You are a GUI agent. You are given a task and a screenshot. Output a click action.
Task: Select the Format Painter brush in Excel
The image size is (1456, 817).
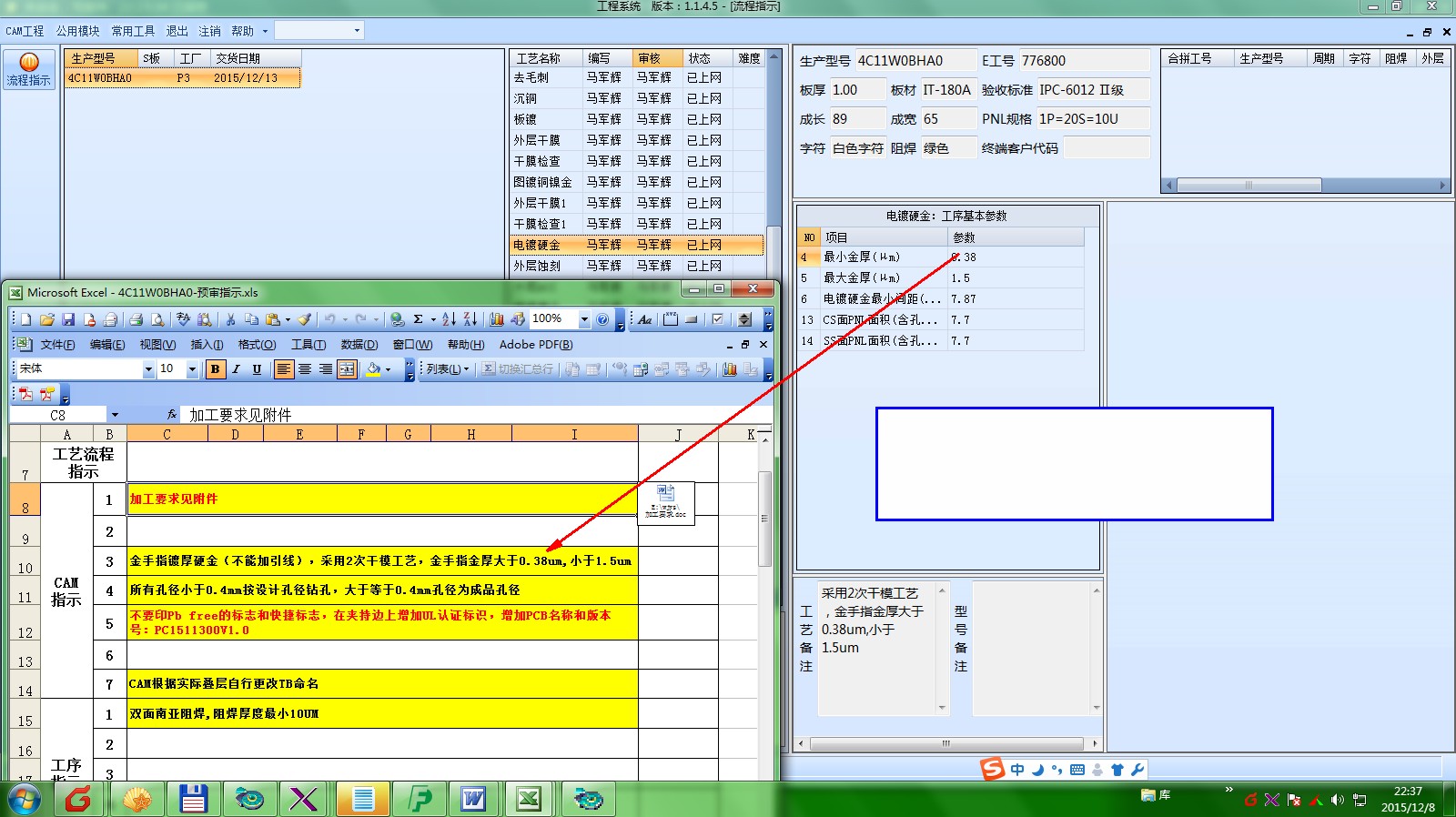(305, 319)
